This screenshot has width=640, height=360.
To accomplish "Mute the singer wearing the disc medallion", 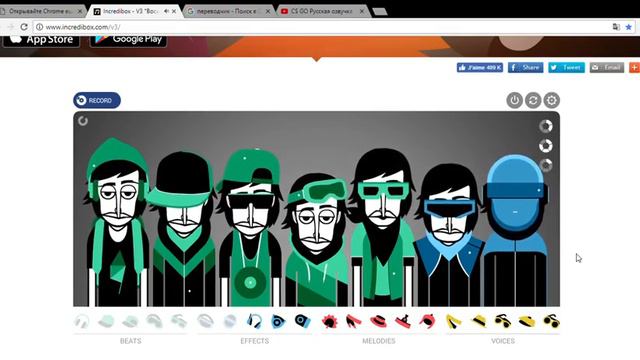I will (250, 227).
